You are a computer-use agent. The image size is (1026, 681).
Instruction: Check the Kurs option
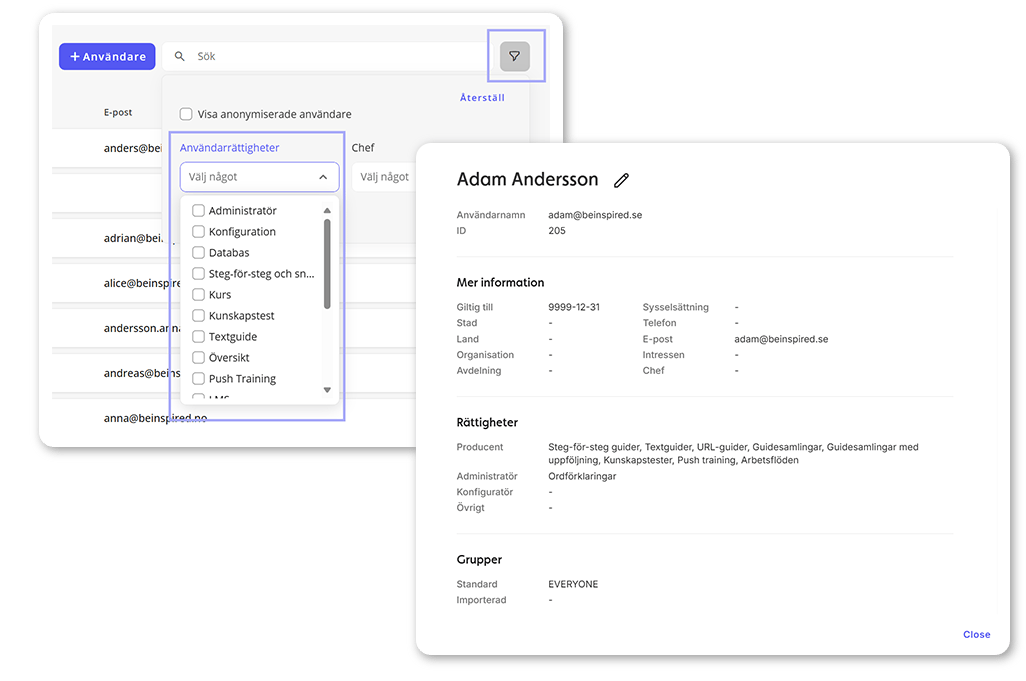point(198,294)
